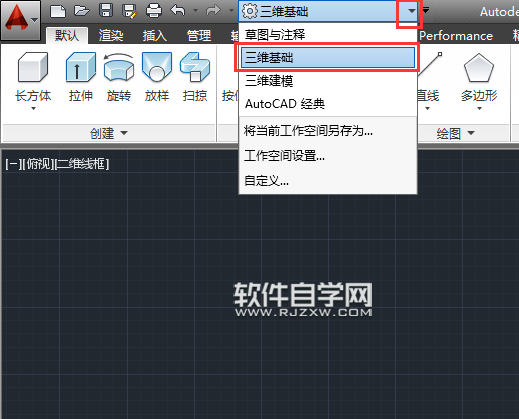
Task: Select the 多边形 polygon tool
Action: [479, 77]
